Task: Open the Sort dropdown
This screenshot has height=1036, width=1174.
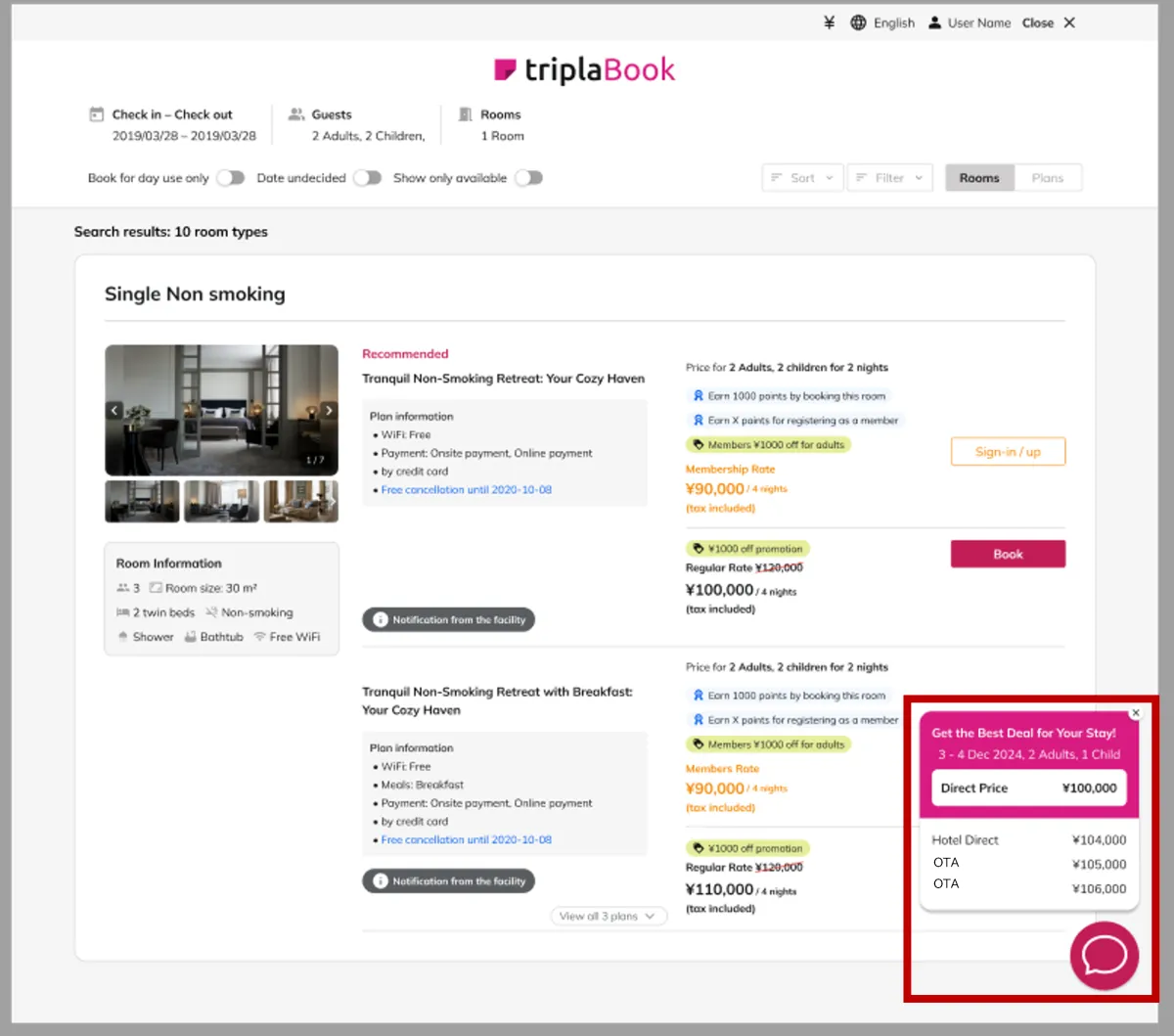Action: pyautogui.click(x=802, y=178)
